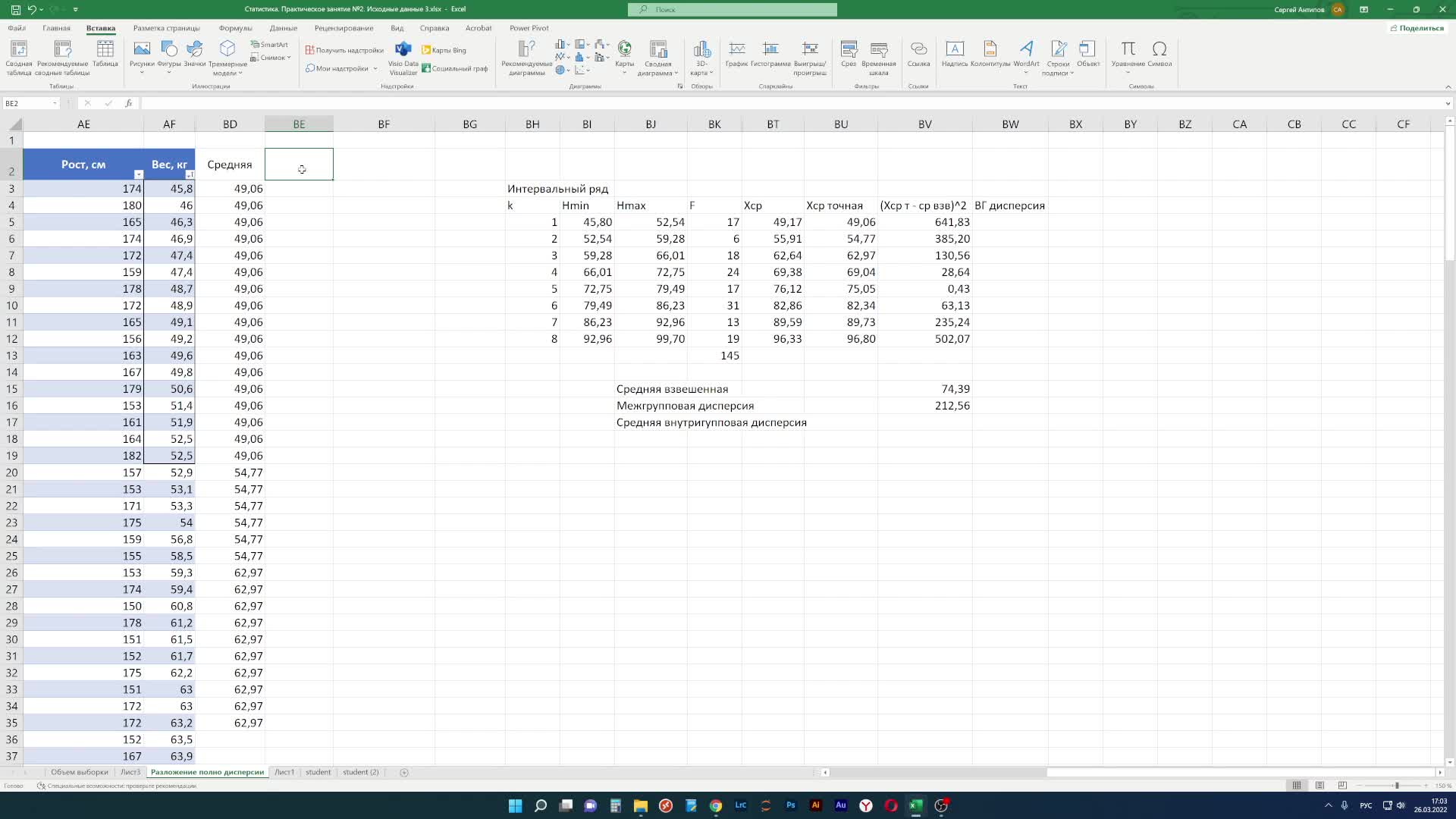Insert an Объект object
Image resolution: width=1456 pixels, height=819 pixels.
(1088, 55)
